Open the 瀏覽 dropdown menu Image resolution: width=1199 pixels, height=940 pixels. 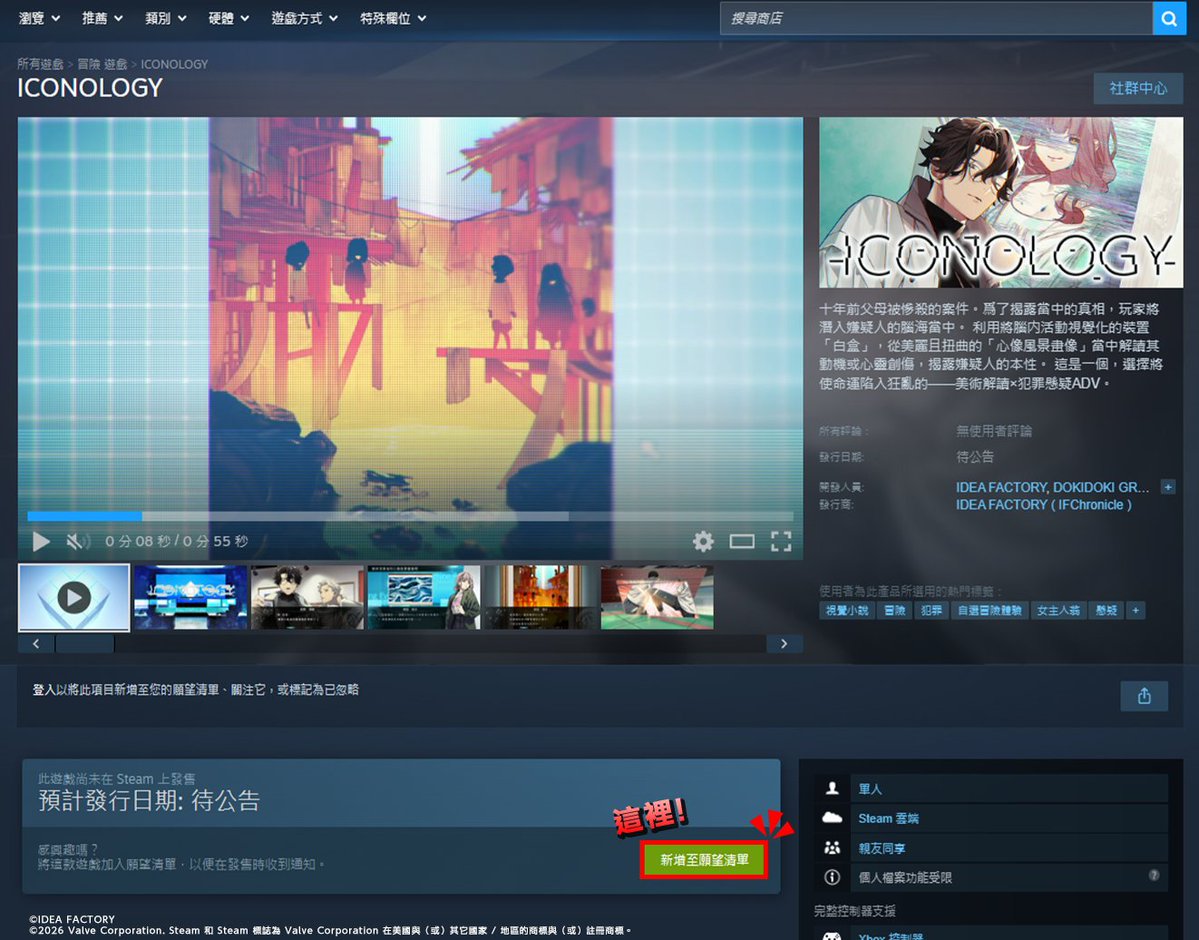[39, 18]
